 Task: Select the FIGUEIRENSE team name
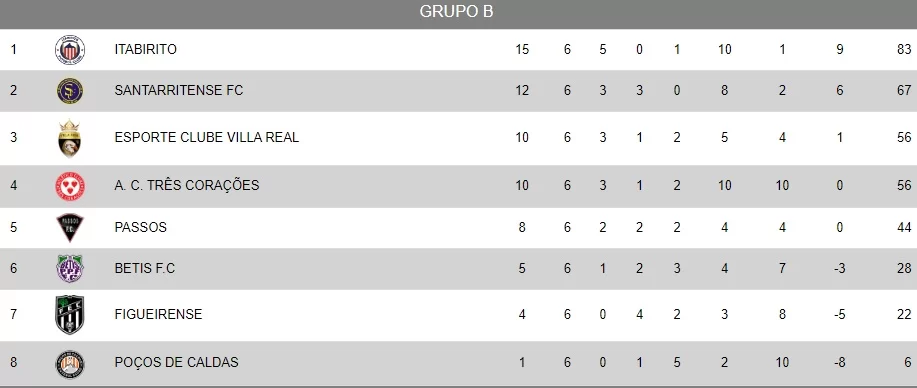[158, 314]
